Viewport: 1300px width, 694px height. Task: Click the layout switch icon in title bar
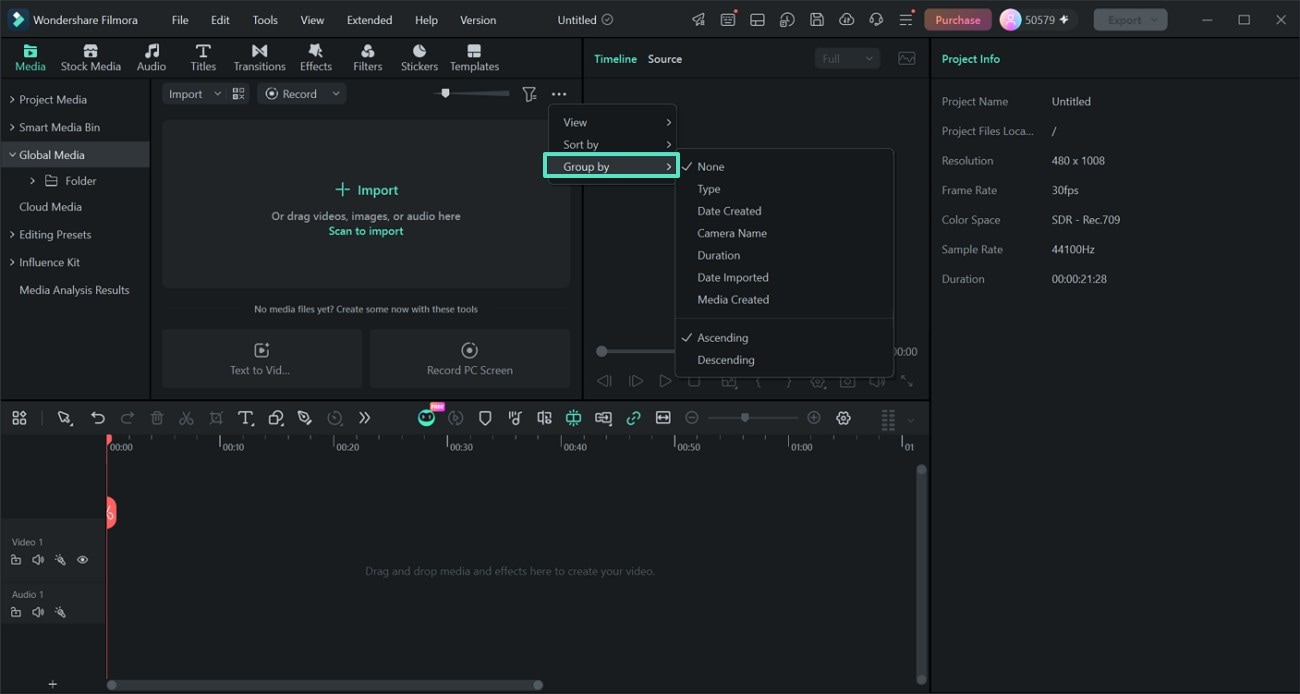coord(758,20)
